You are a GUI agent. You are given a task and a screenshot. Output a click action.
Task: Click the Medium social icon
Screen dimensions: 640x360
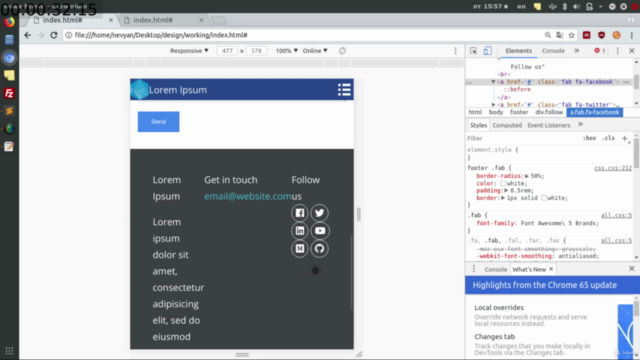coord(300,249)
